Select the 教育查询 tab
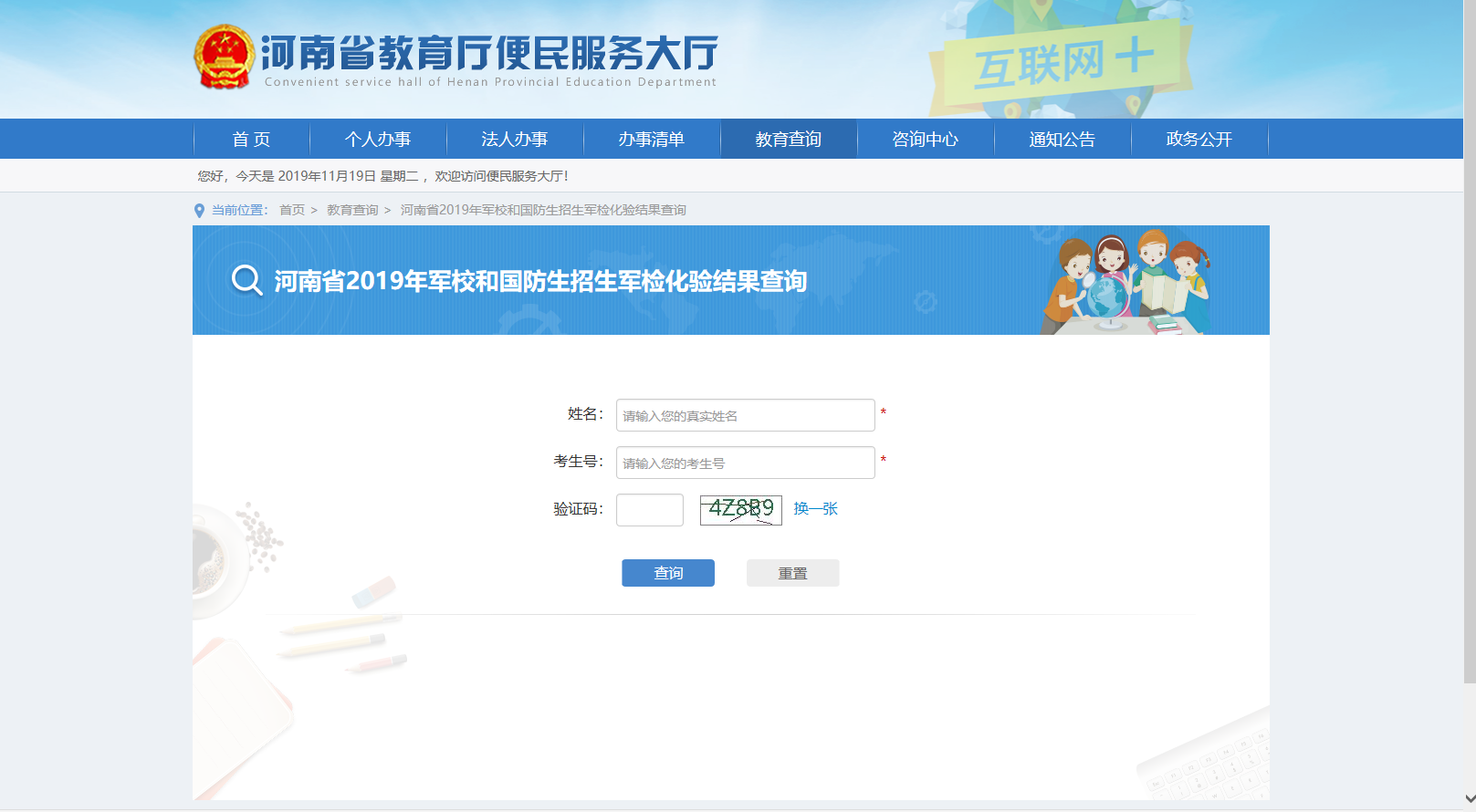This screenshot has height=812, width=1476. tap(789, 140)
